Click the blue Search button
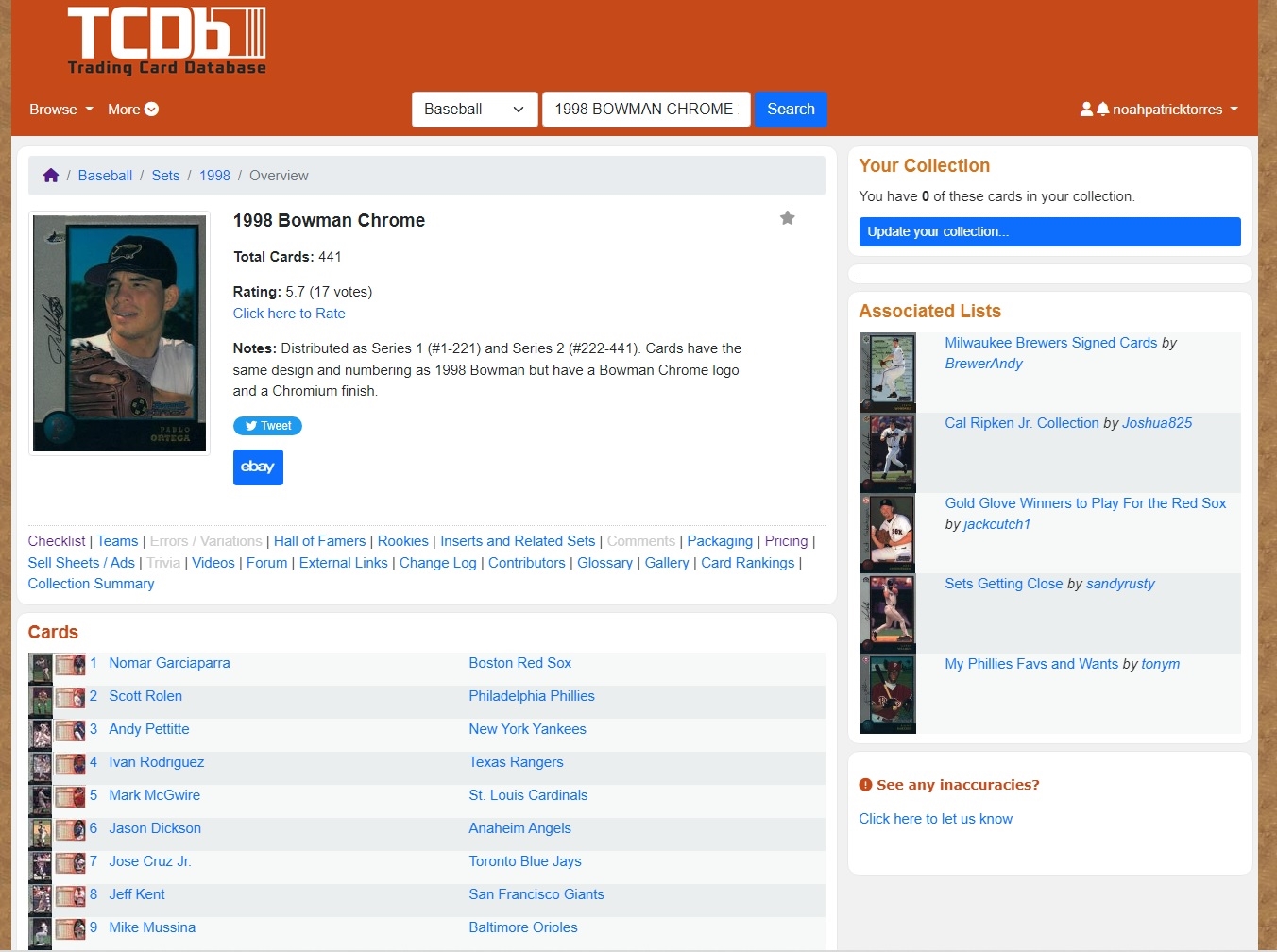This screenshot has height=952, width=1277. click(x=791, y=110)
